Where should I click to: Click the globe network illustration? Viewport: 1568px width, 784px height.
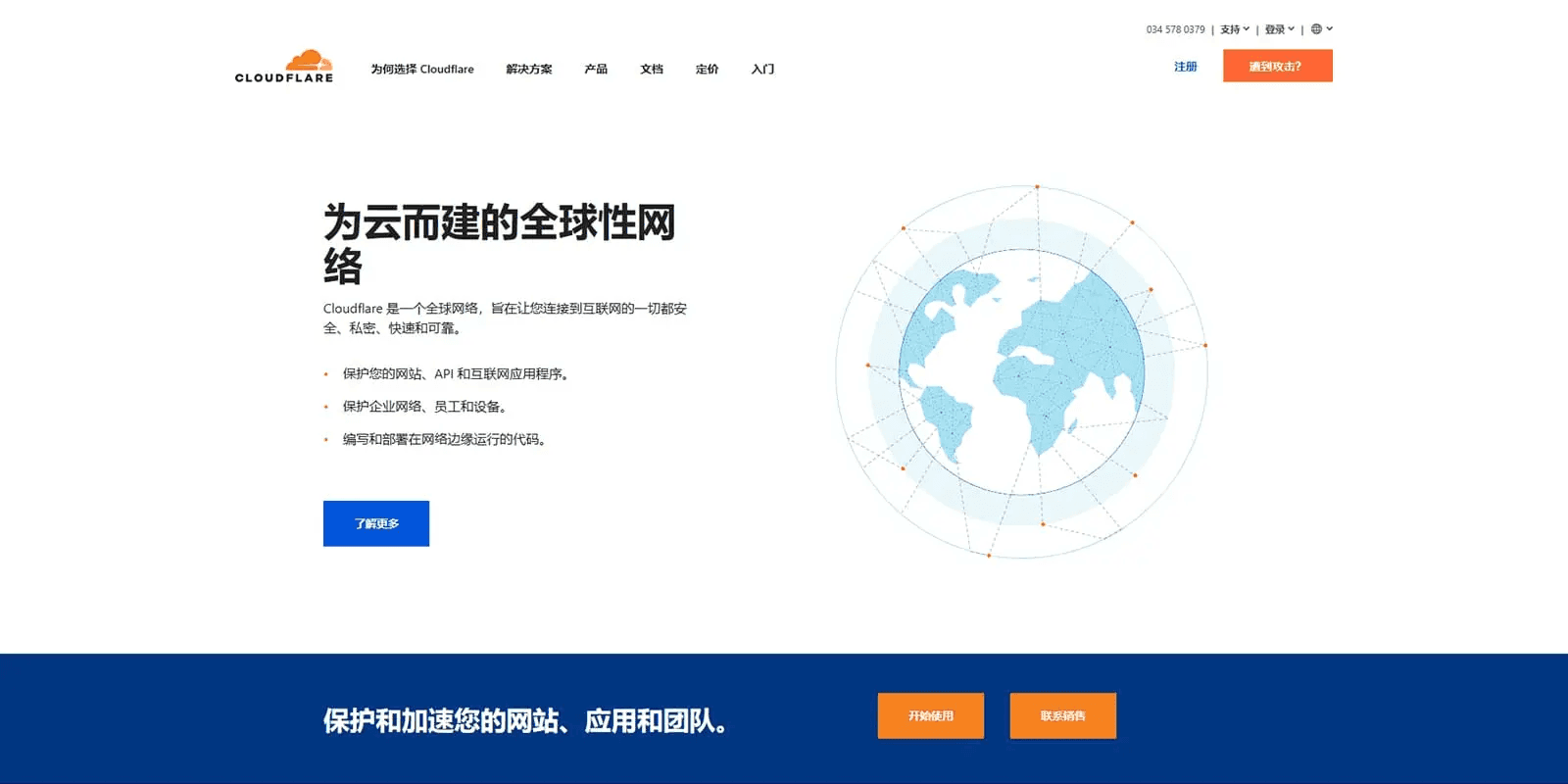[x=1021, y=371]
